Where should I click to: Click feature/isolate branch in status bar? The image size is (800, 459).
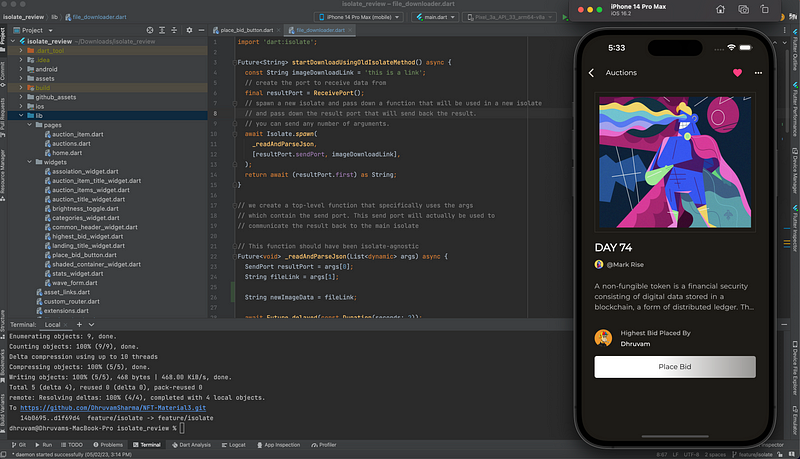coord(752,454)
